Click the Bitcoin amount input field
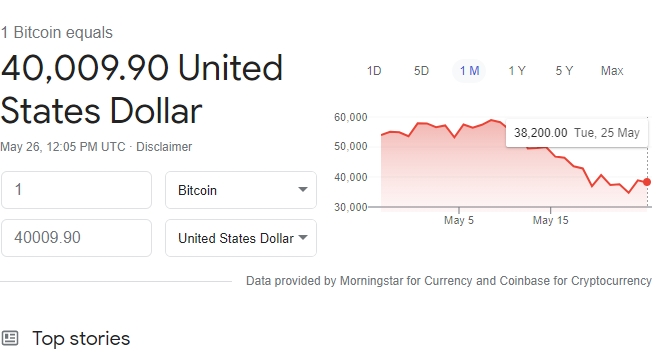Screen dimensions: 661x363 pyautogui.click(x=76, y=190)
